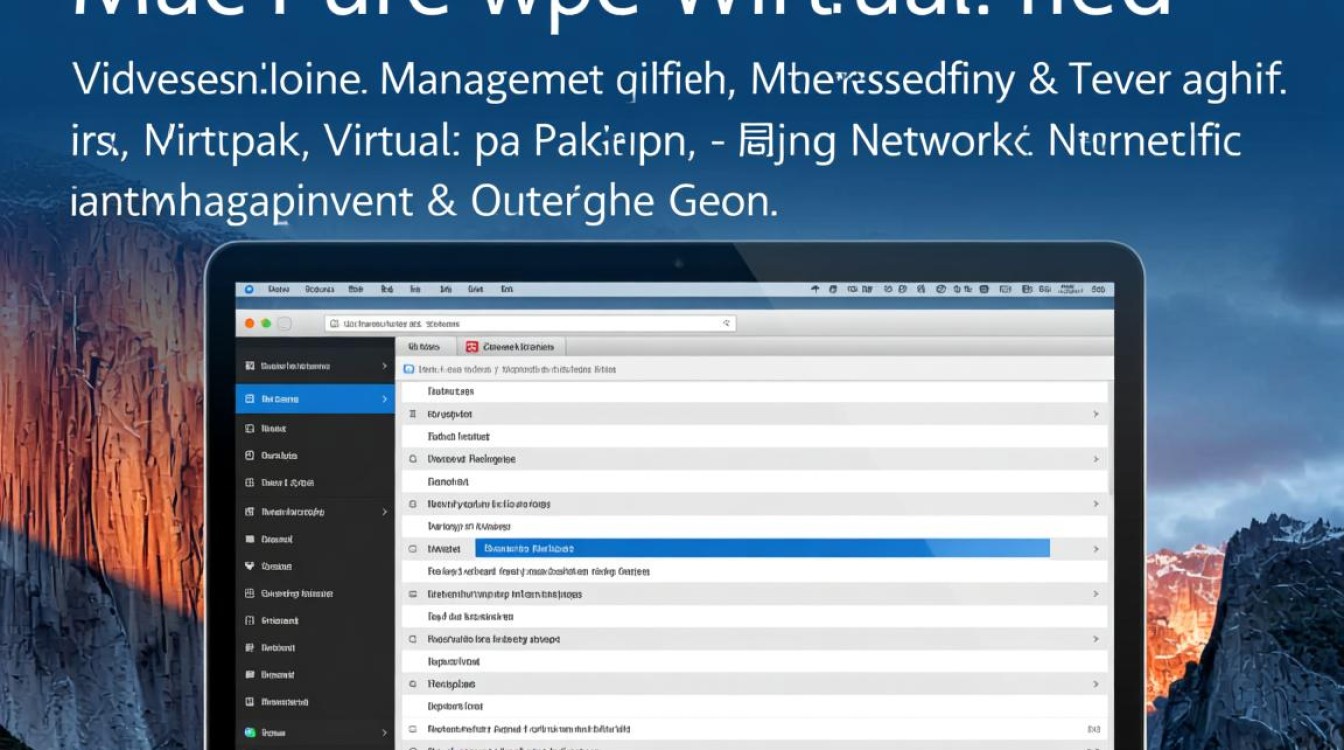
Task: Click the blue highlighted bar in the list
Action: click(761, 548)
